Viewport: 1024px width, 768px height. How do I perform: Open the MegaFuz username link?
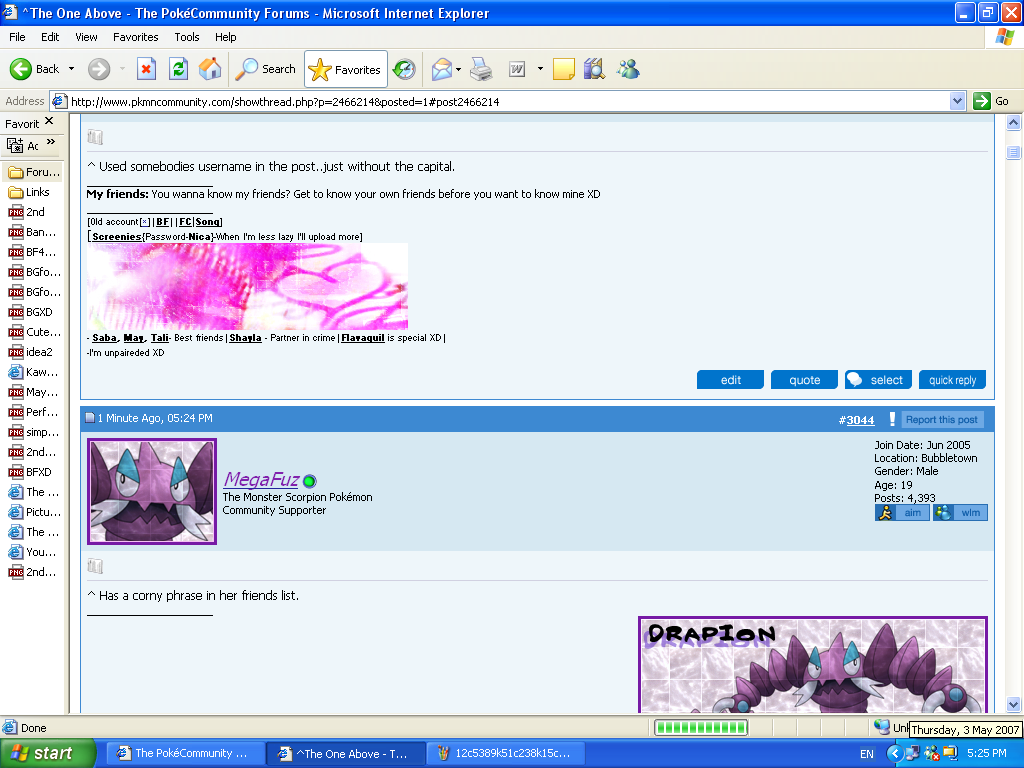(261, 479)
